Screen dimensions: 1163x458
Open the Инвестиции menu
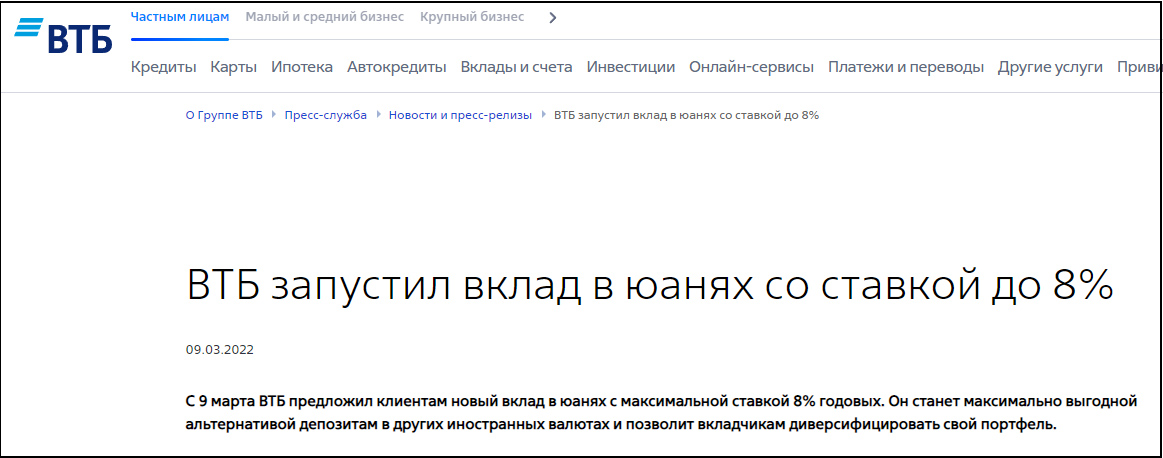pos(631,68)
